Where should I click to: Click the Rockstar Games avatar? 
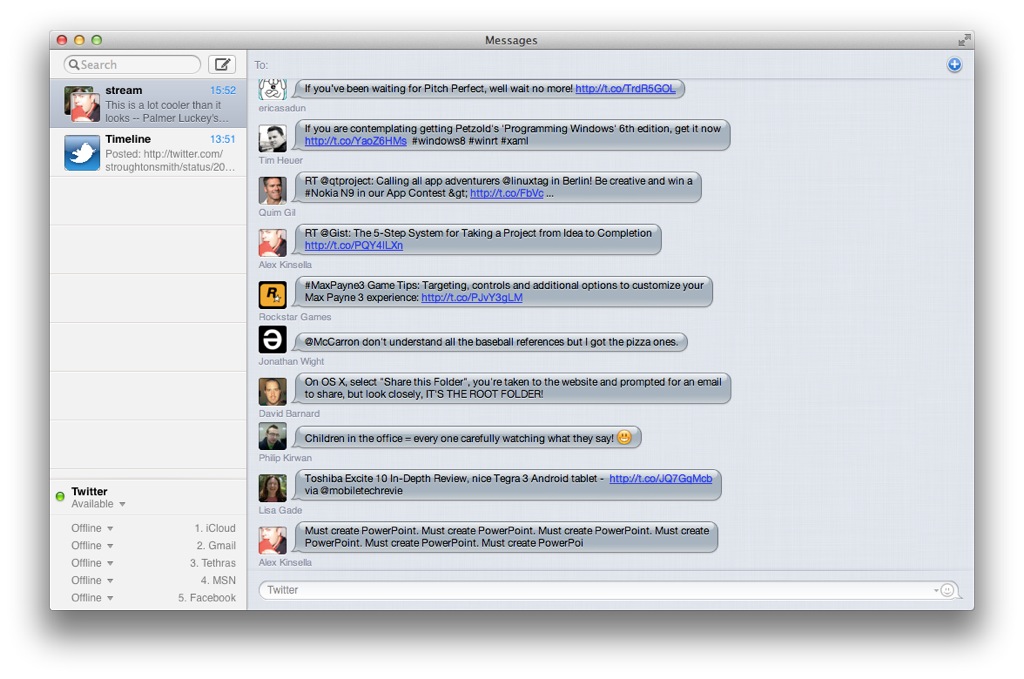(x=272, y=294)
